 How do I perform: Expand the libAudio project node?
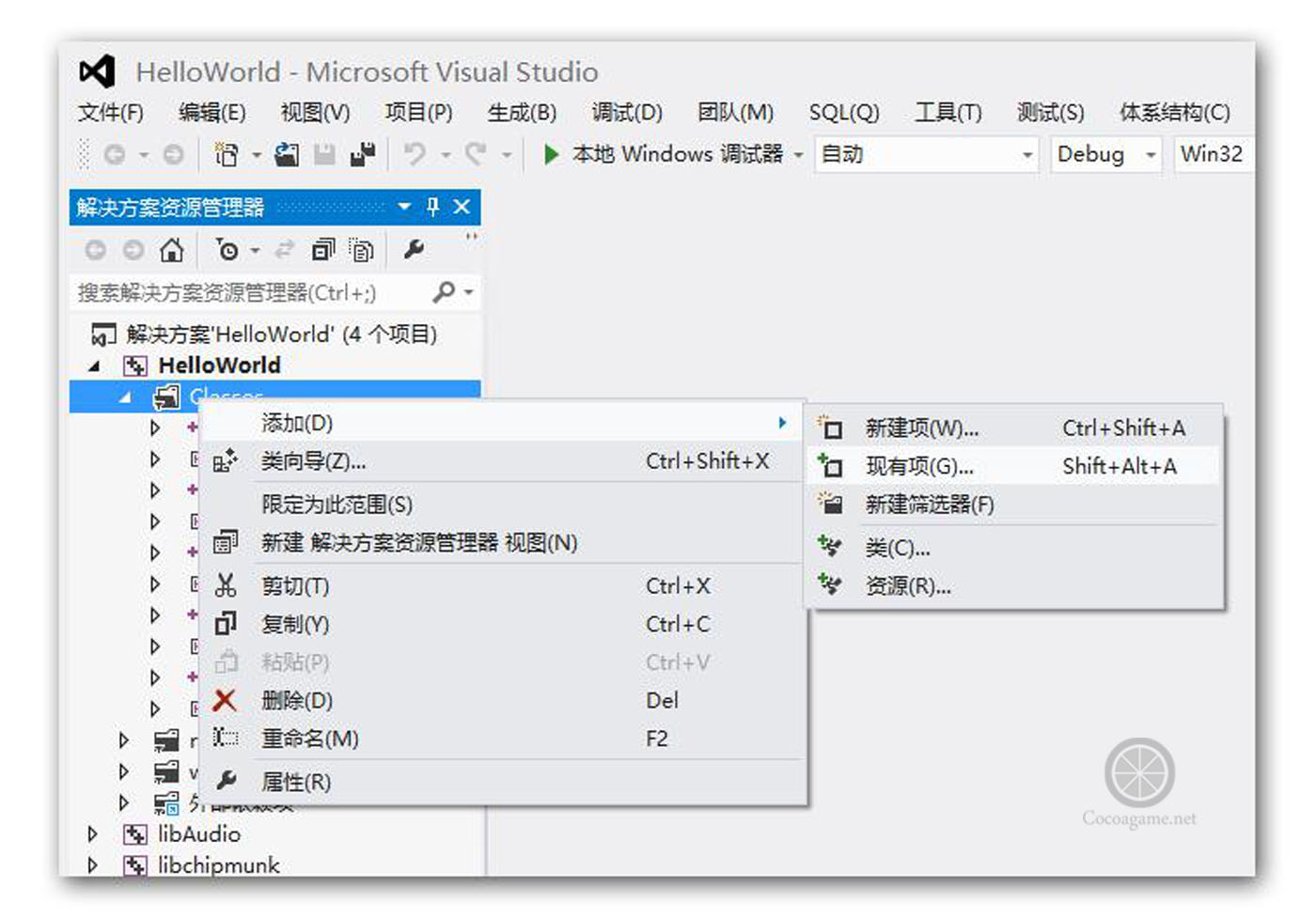click(x=92, y=833)
